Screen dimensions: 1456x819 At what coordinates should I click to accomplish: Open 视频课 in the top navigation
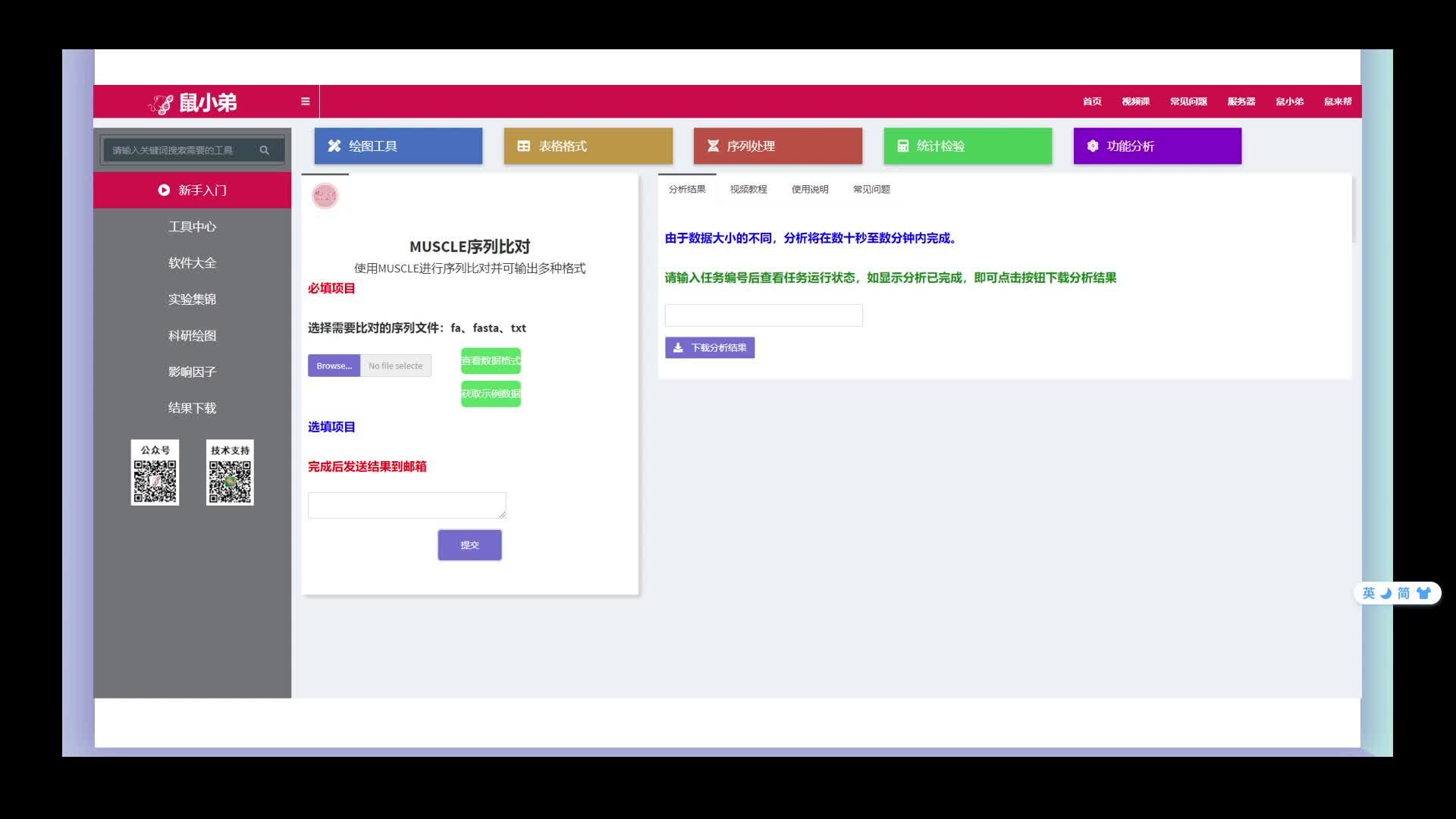(1135, 102)
